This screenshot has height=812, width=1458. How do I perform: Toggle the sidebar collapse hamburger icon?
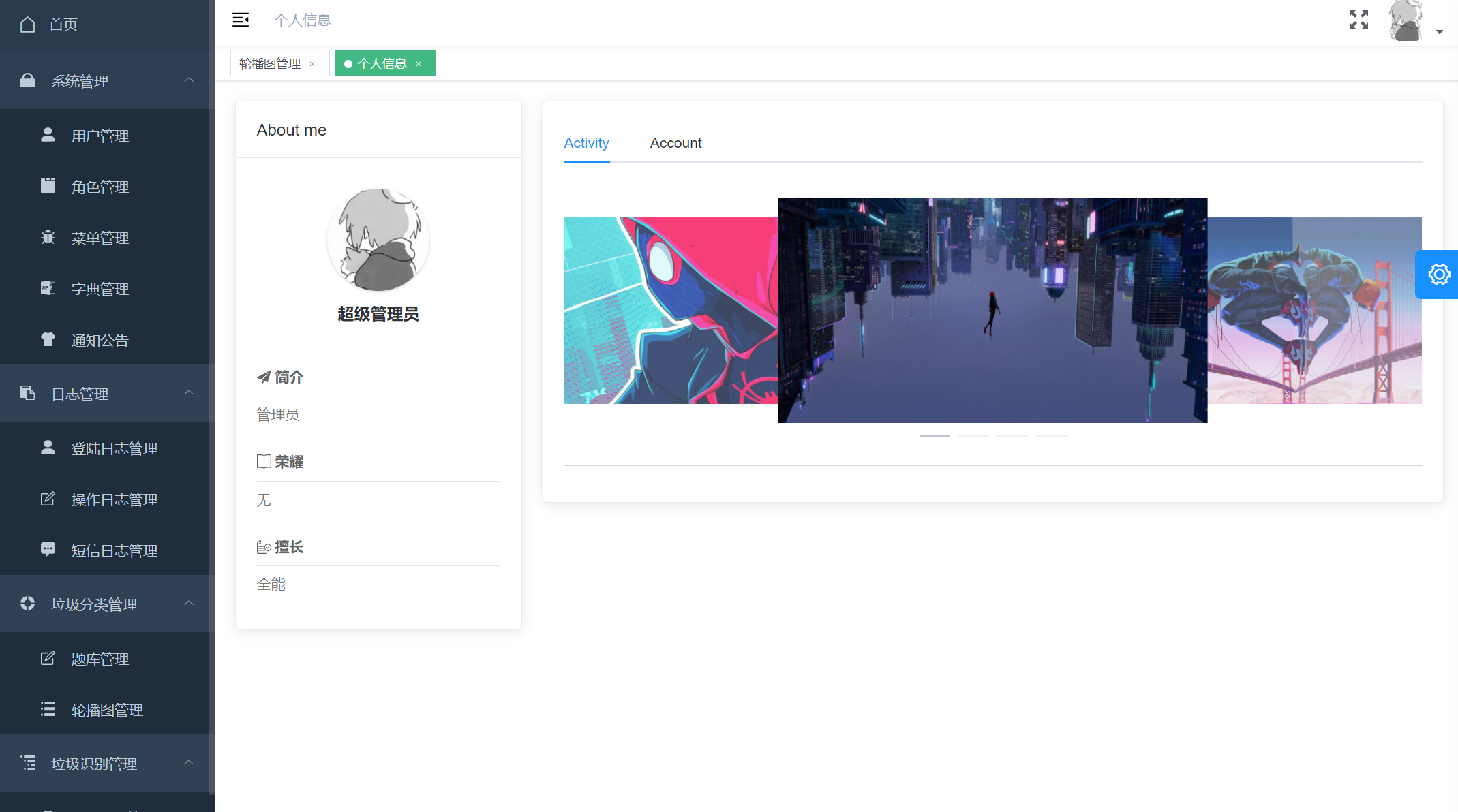241,20
